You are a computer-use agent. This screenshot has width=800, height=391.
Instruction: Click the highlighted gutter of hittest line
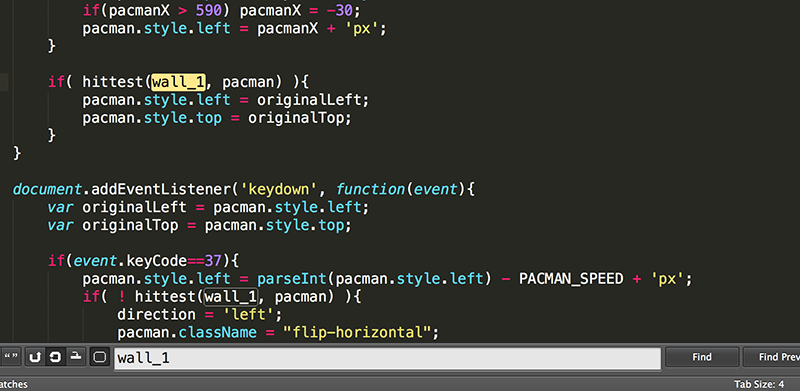[x=5, y=82]
